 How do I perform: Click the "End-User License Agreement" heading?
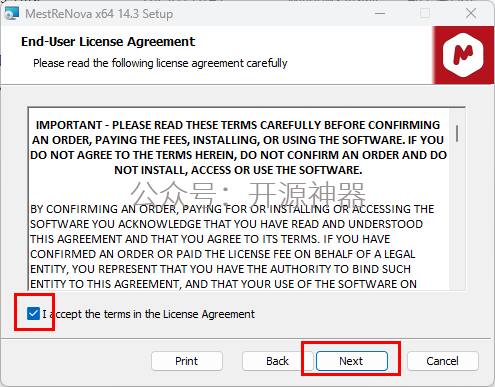[x=108, y=42]
